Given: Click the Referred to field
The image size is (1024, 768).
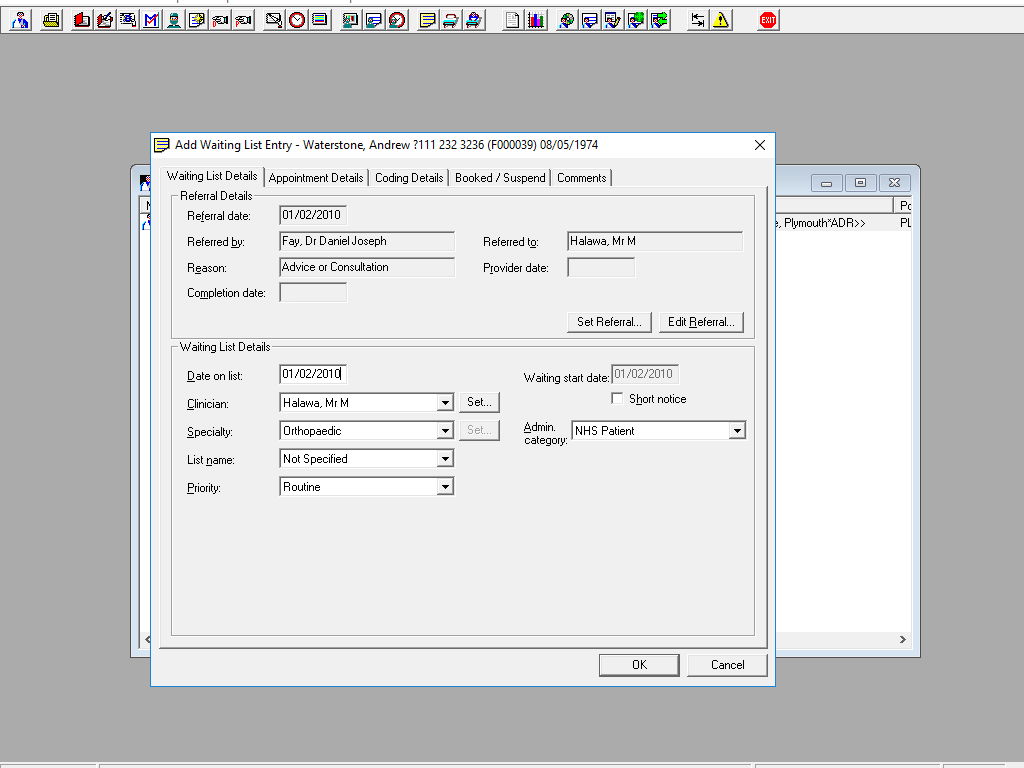Looking at the screenshot, I should pyautogui.click(x=655, y=242).
